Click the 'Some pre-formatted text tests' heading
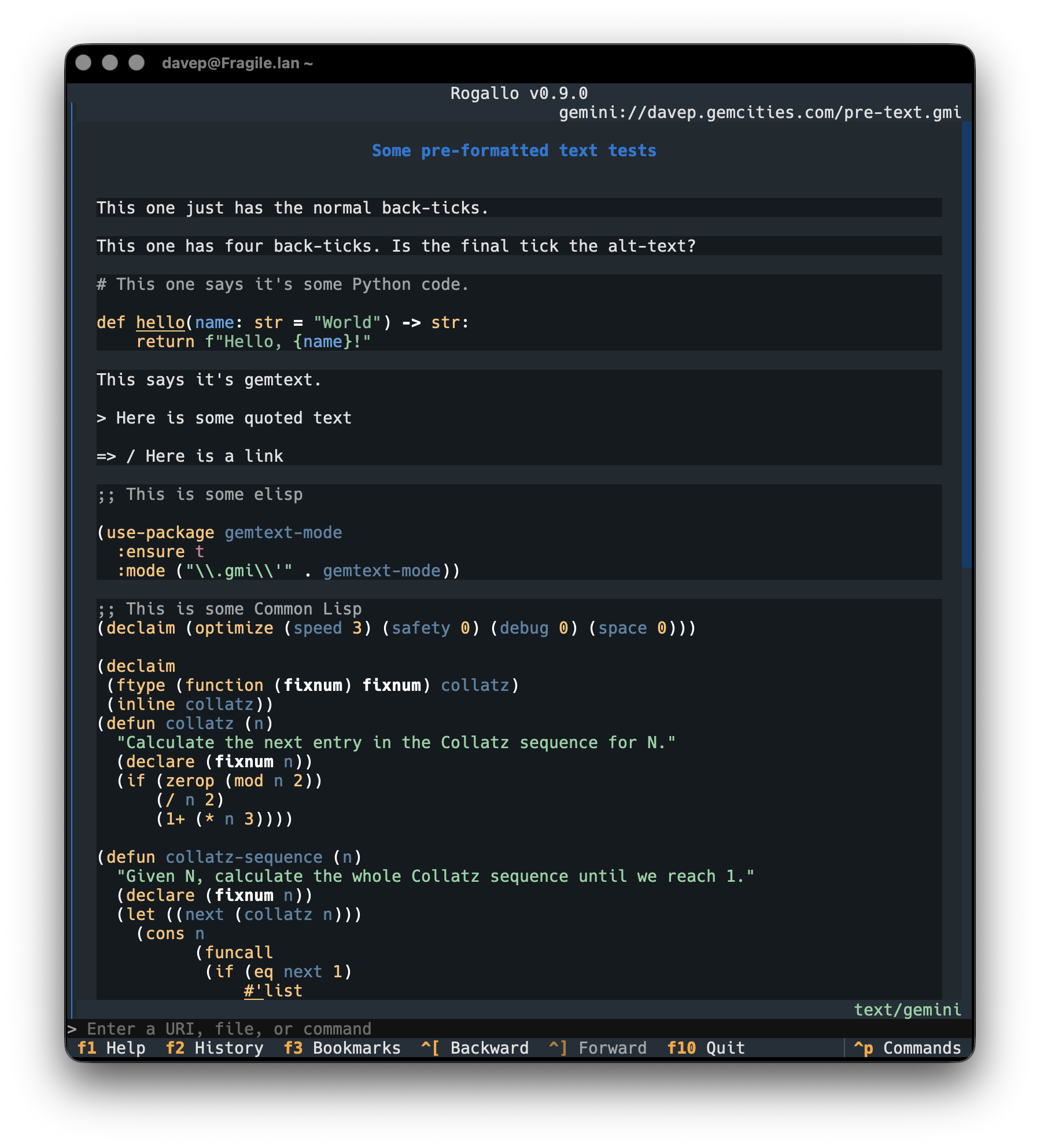This screenshot has height=1148, width=1040. 514,150
